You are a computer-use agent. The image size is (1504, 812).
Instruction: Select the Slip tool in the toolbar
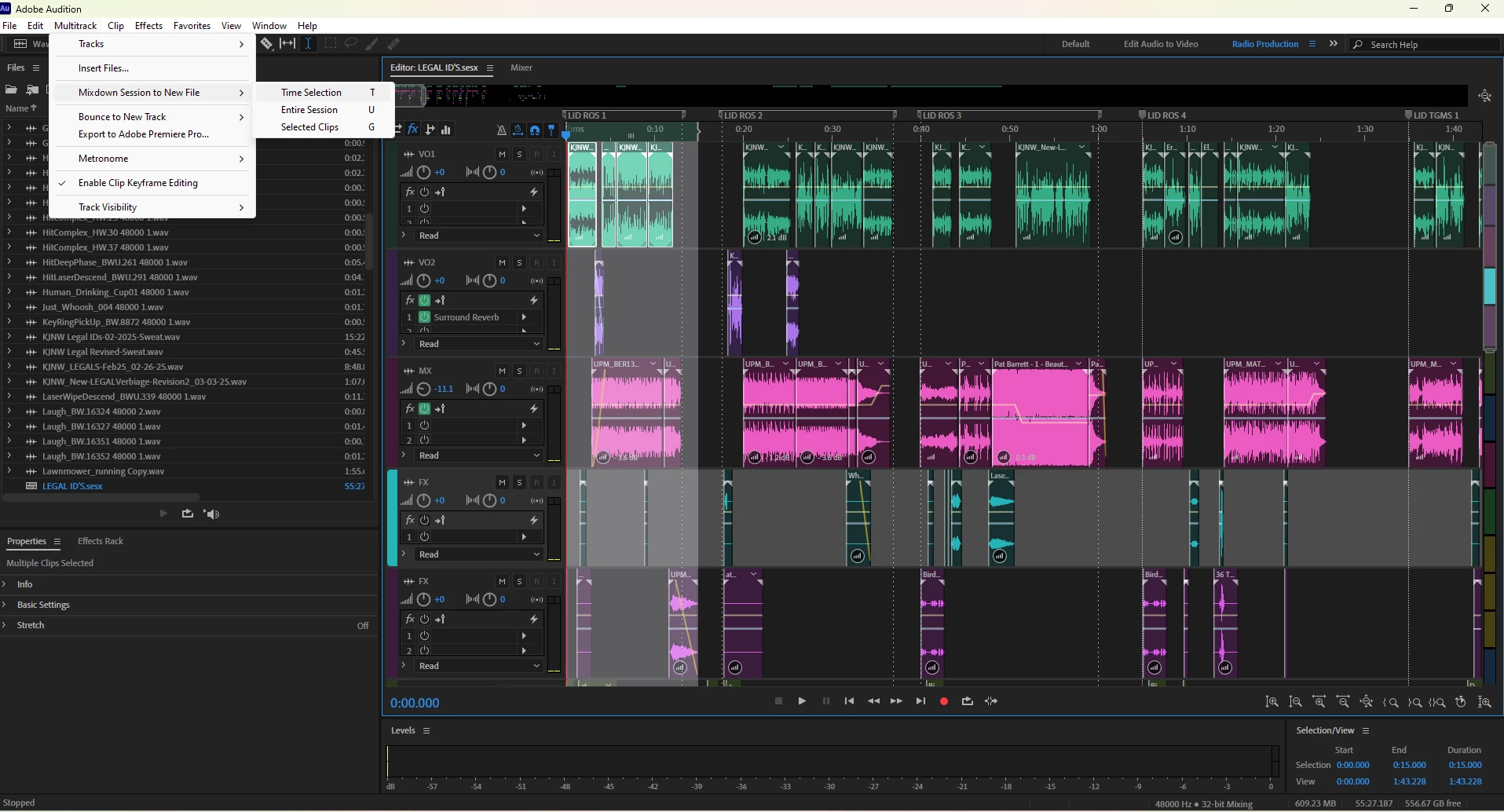(288, 44)
